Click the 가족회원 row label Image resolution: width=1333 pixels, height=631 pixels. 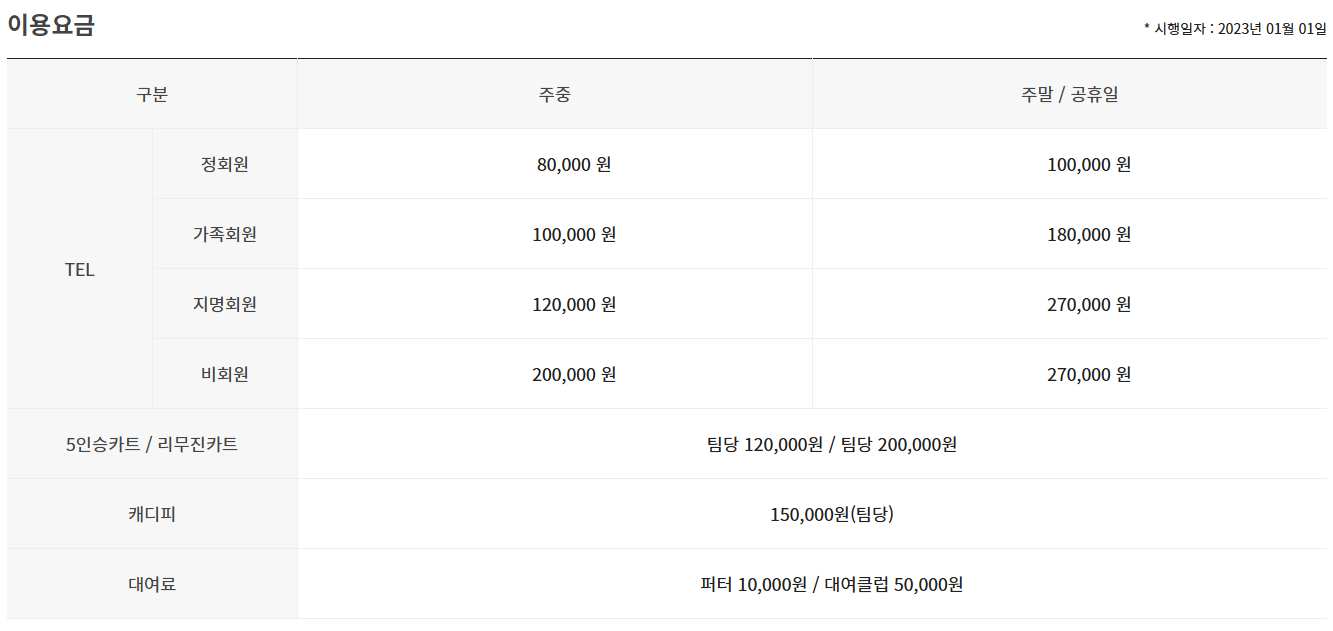click(225, 234)
